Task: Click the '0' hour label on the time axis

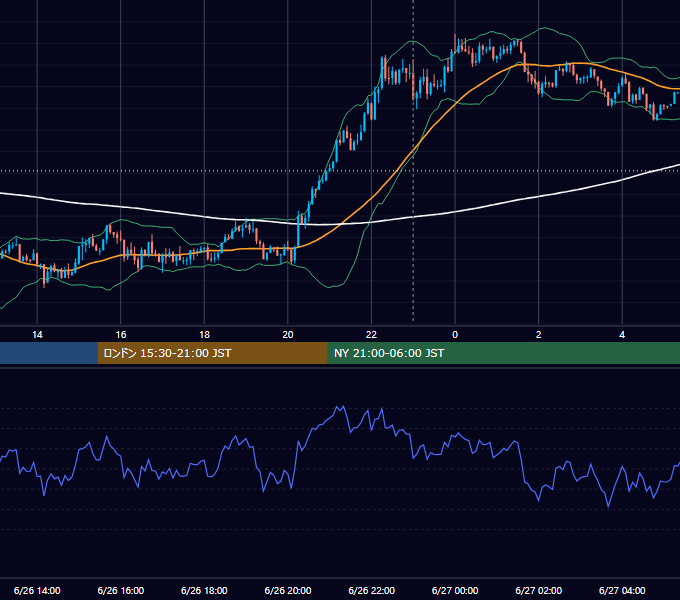Action: (x=455, y=335)
